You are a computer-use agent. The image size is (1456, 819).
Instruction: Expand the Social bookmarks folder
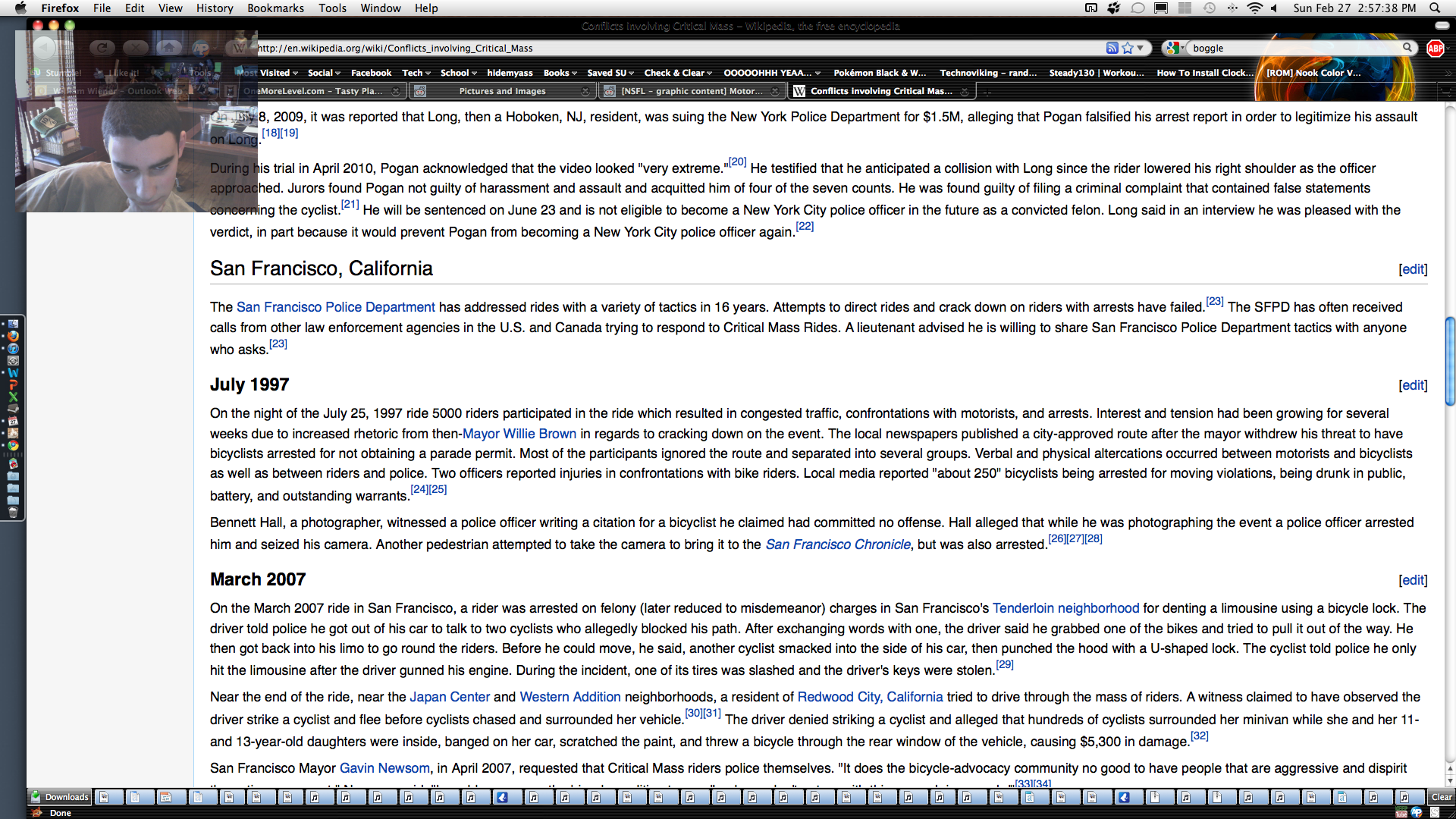tap(324, 73)
